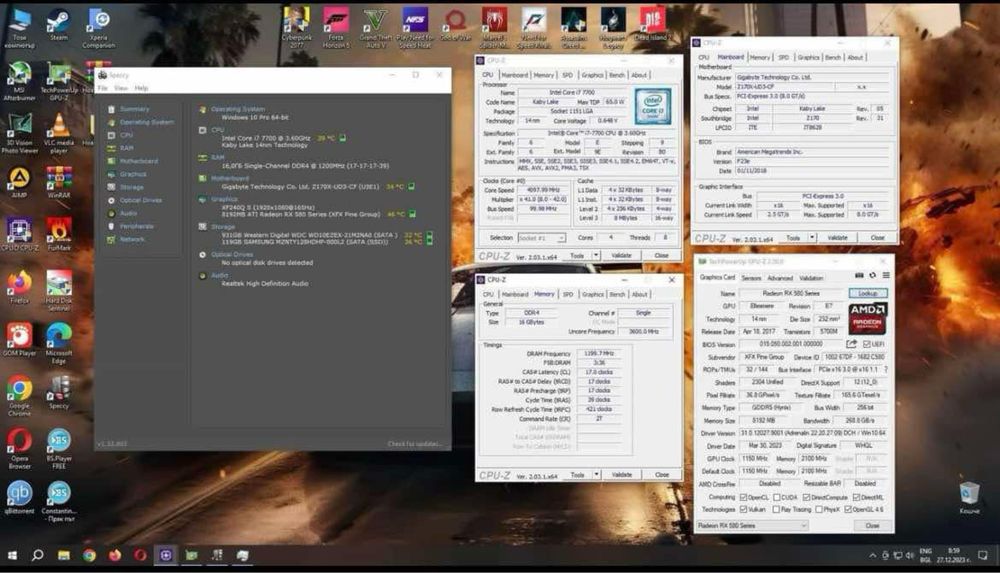
Task: Open the Steam desktop shortcut
Action: 59,26
